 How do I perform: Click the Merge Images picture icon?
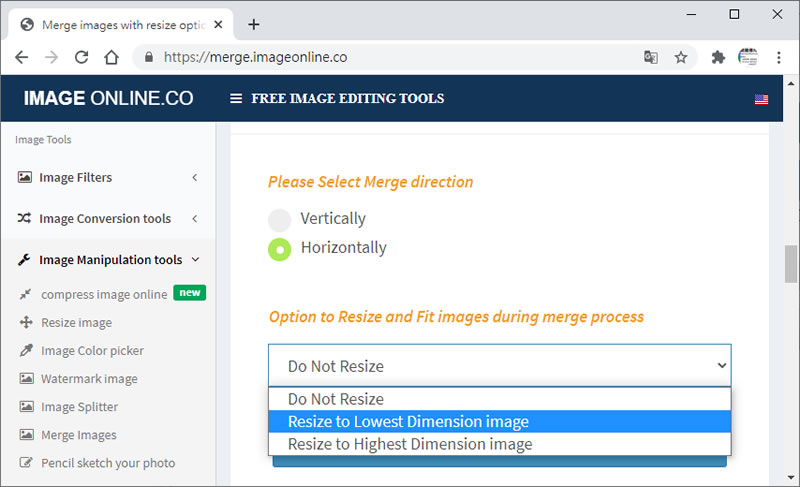tap(27, 434)
